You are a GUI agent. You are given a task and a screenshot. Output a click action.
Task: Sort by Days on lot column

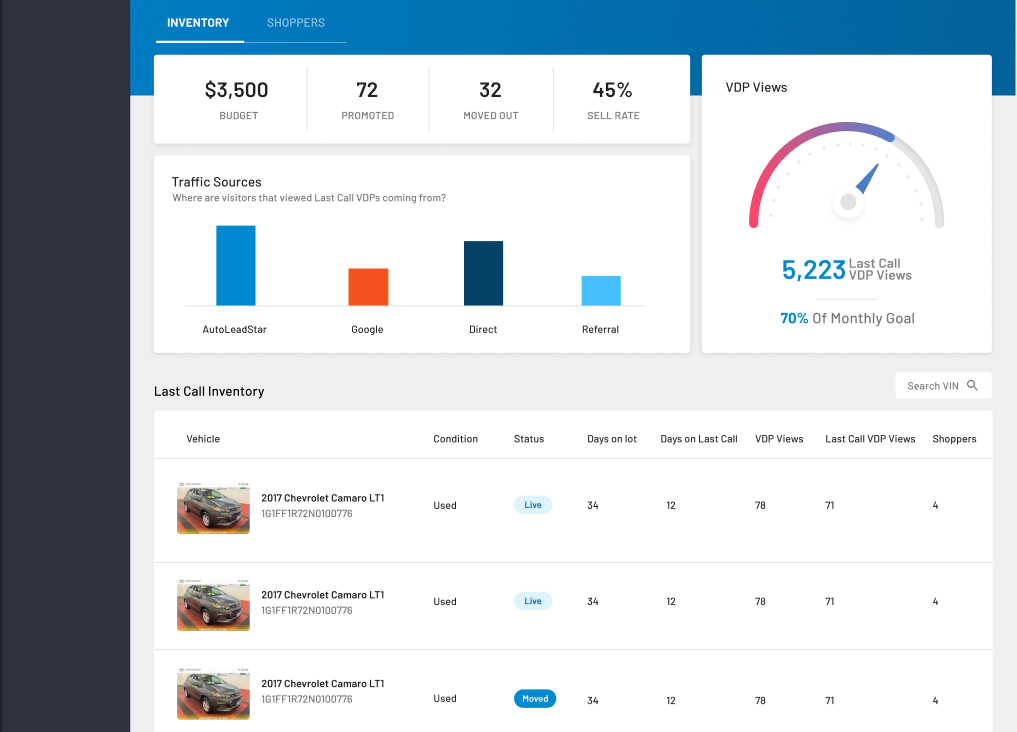click(x=612, y=439)
